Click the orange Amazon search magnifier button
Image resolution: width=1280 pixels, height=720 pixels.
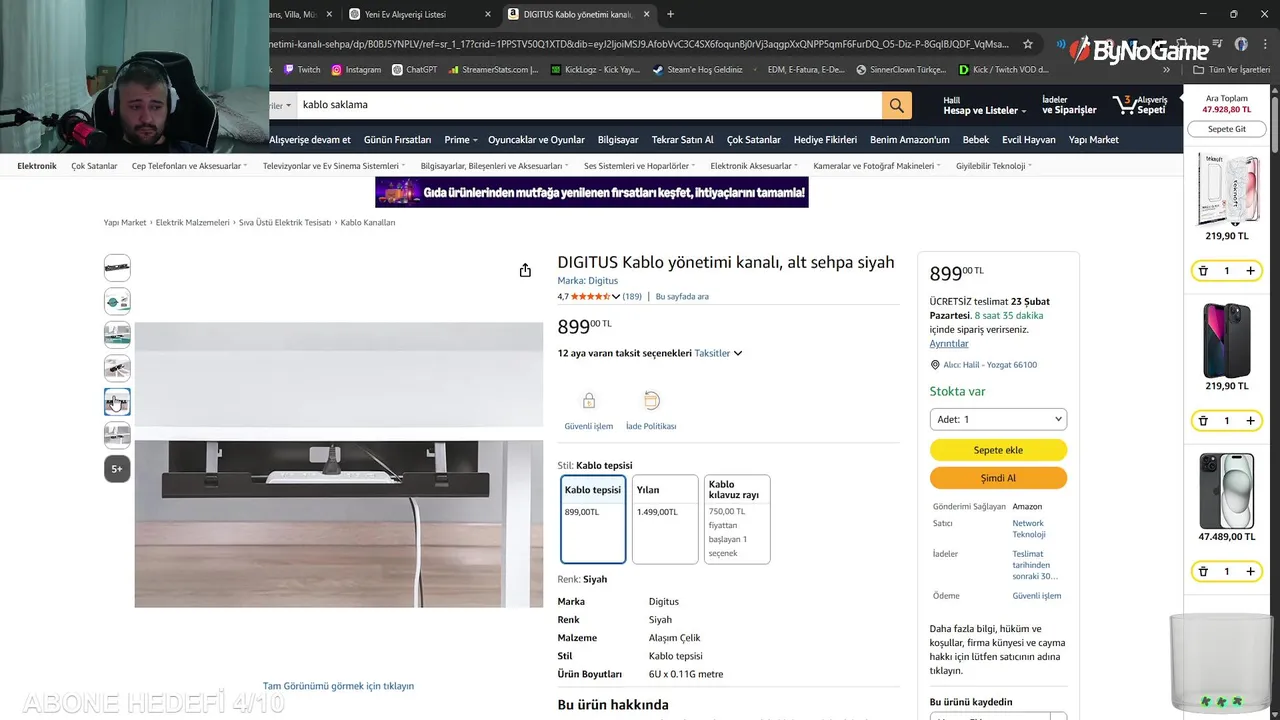(x=896, y=105)
